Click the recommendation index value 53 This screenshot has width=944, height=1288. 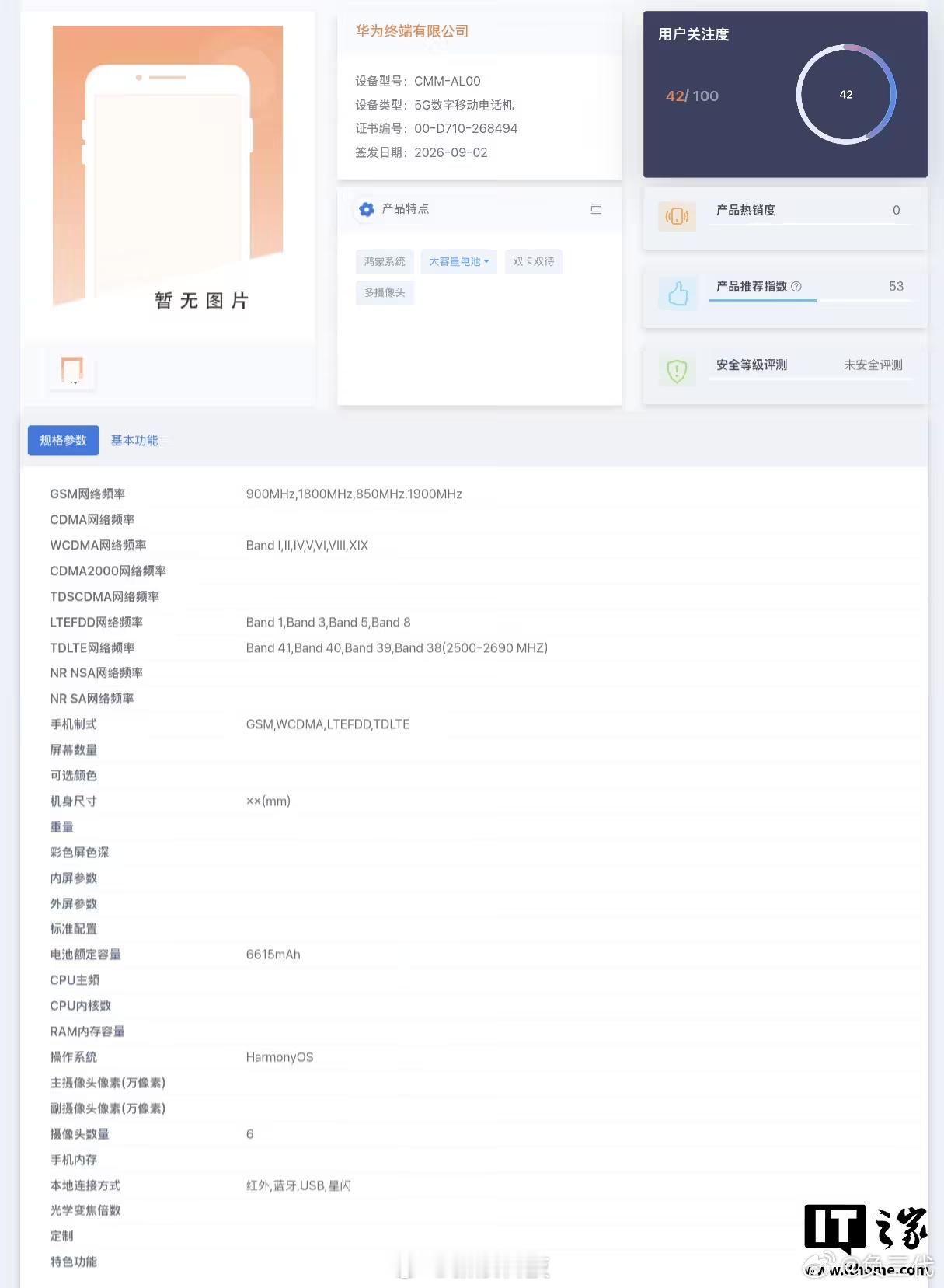click(x=896, y=286)
